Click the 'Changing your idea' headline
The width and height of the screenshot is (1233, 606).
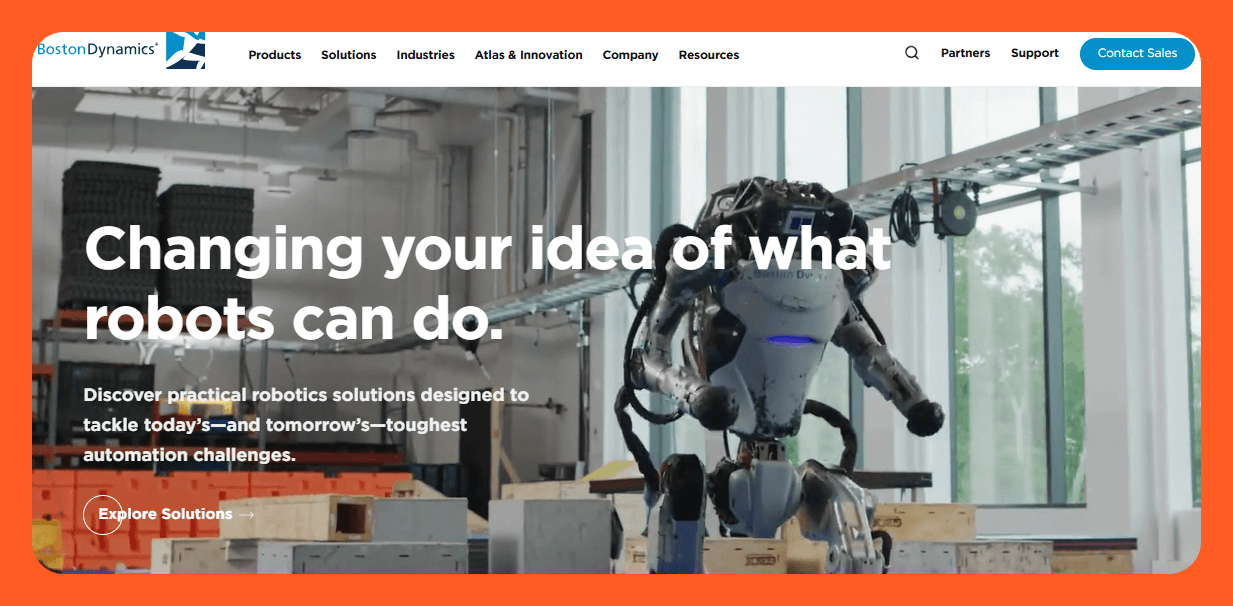[488, 282]
